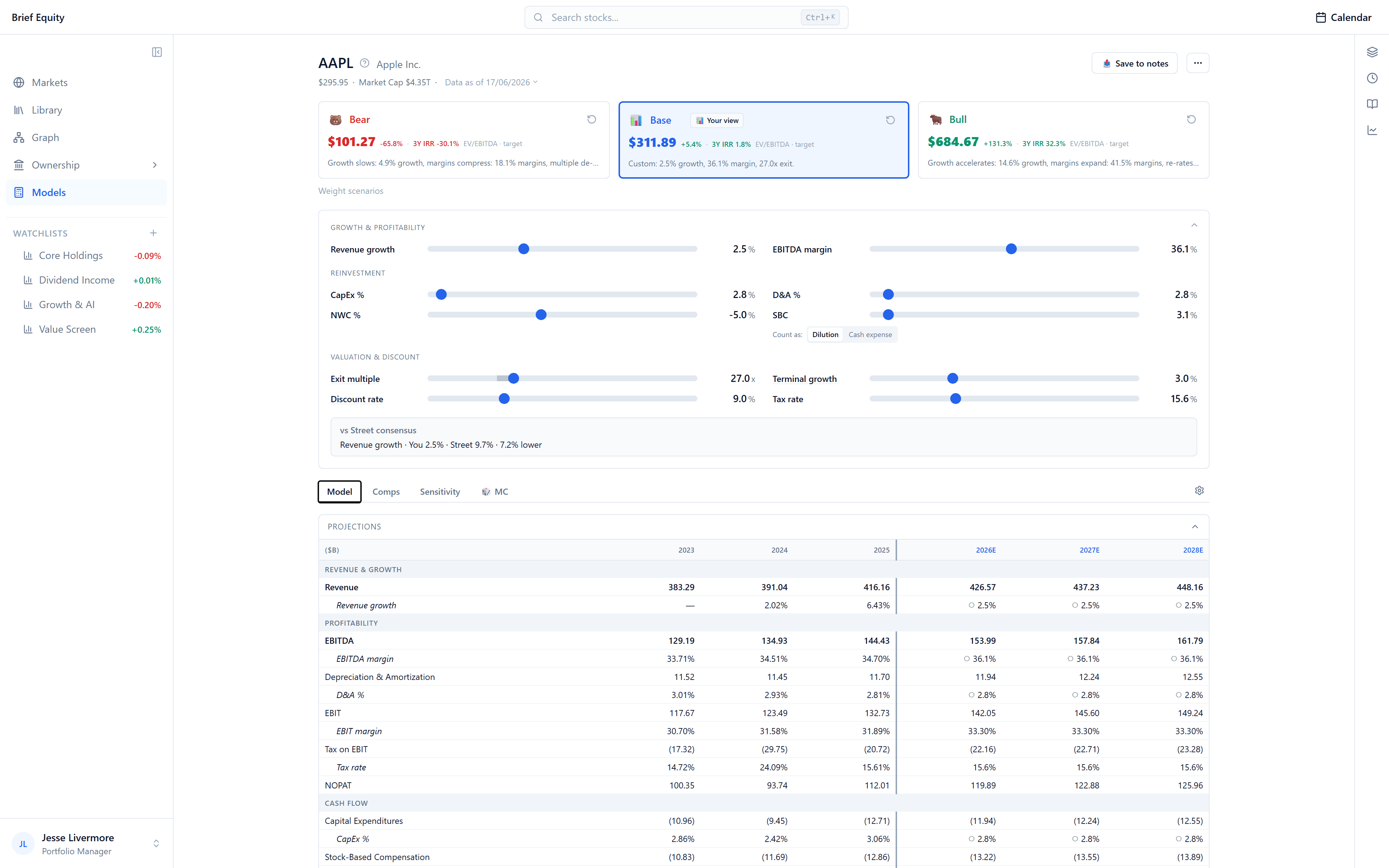This screenshot has height=868, width=1389.
Task: Click the Exit multiple slider handle
Action: [514, 379]
